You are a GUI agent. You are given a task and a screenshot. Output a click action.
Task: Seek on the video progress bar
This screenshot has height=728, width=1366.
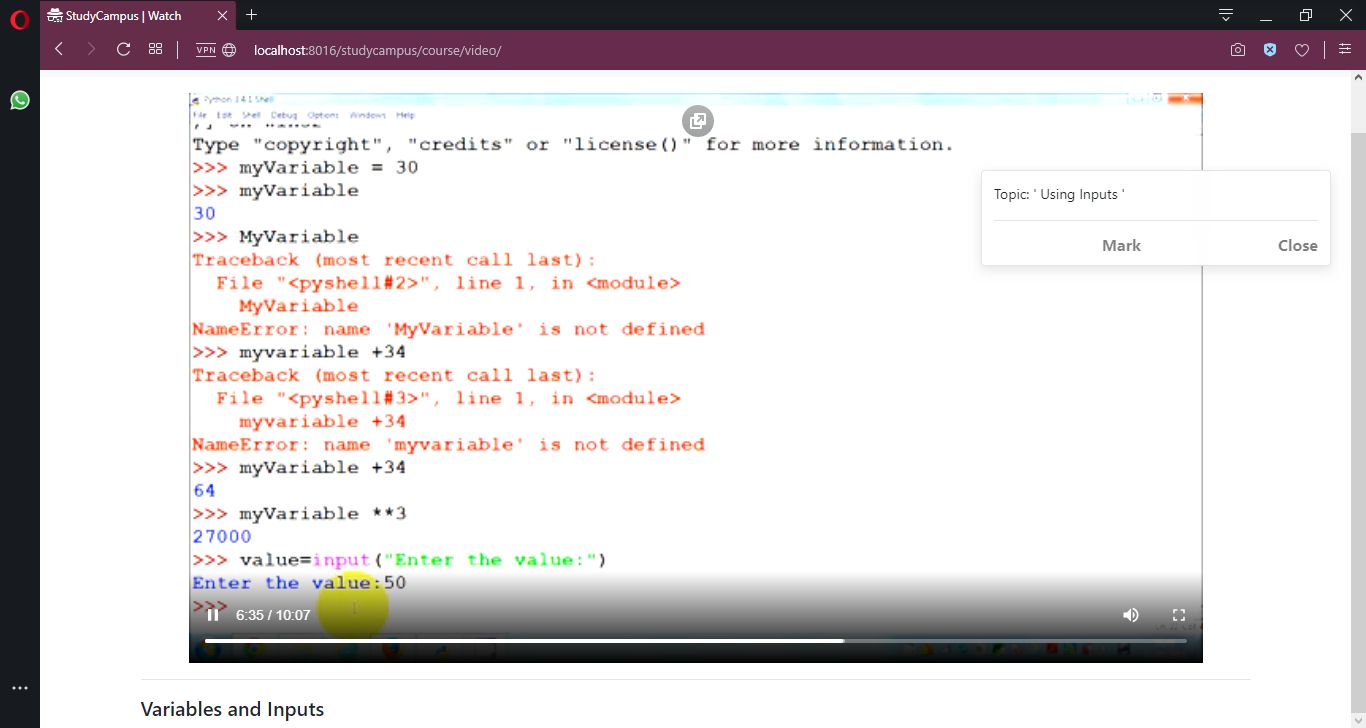(696, 640)
